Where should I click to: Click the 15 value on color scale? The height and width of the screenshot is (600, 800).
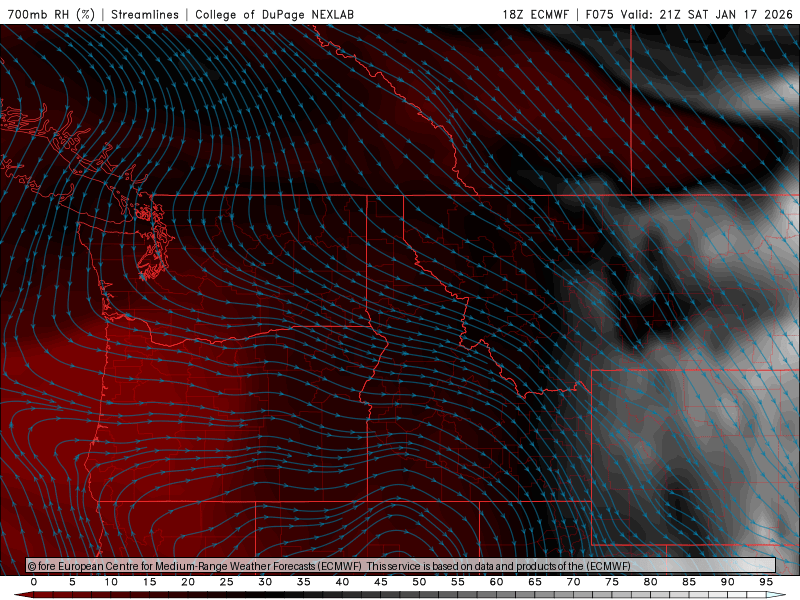pyautogui.click(x=149, y=582)
